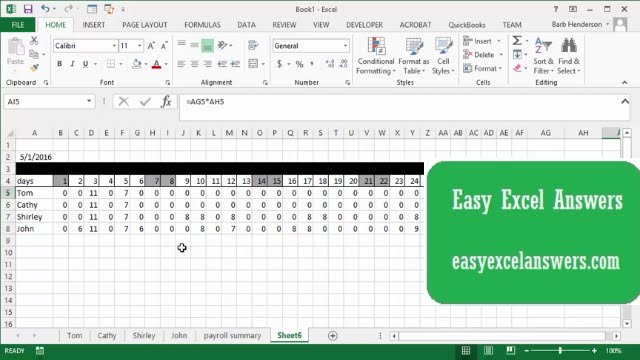This screenshot has height=360, width=640.
Task: Click the AutoSum sigma icon
Action: [517, 40]
